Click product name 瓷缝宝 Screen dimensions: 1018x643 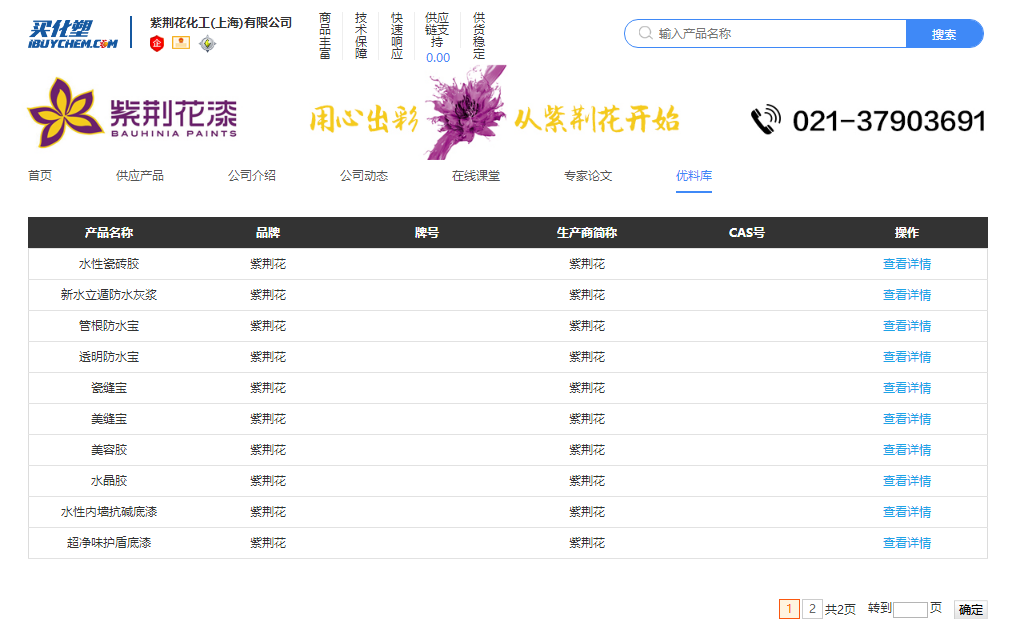[x=109, y=388]
